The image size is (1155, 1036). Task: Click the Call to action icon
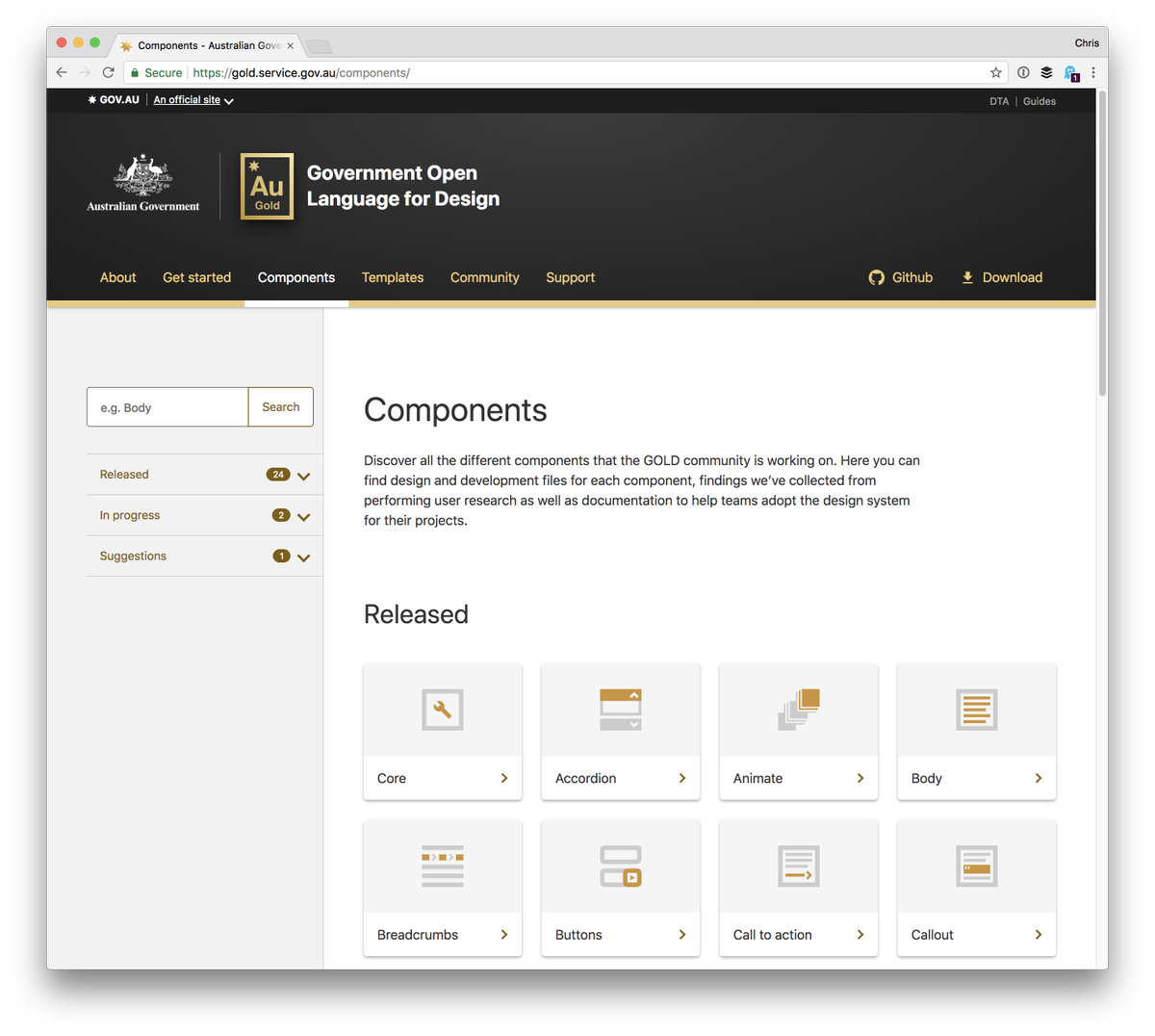799,866
